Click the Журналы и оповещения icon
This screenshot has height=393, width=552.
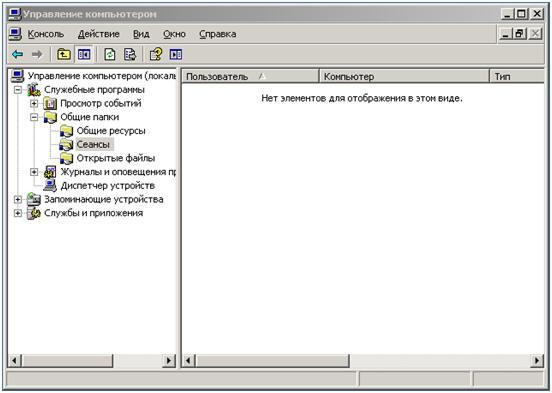(50, 172)
